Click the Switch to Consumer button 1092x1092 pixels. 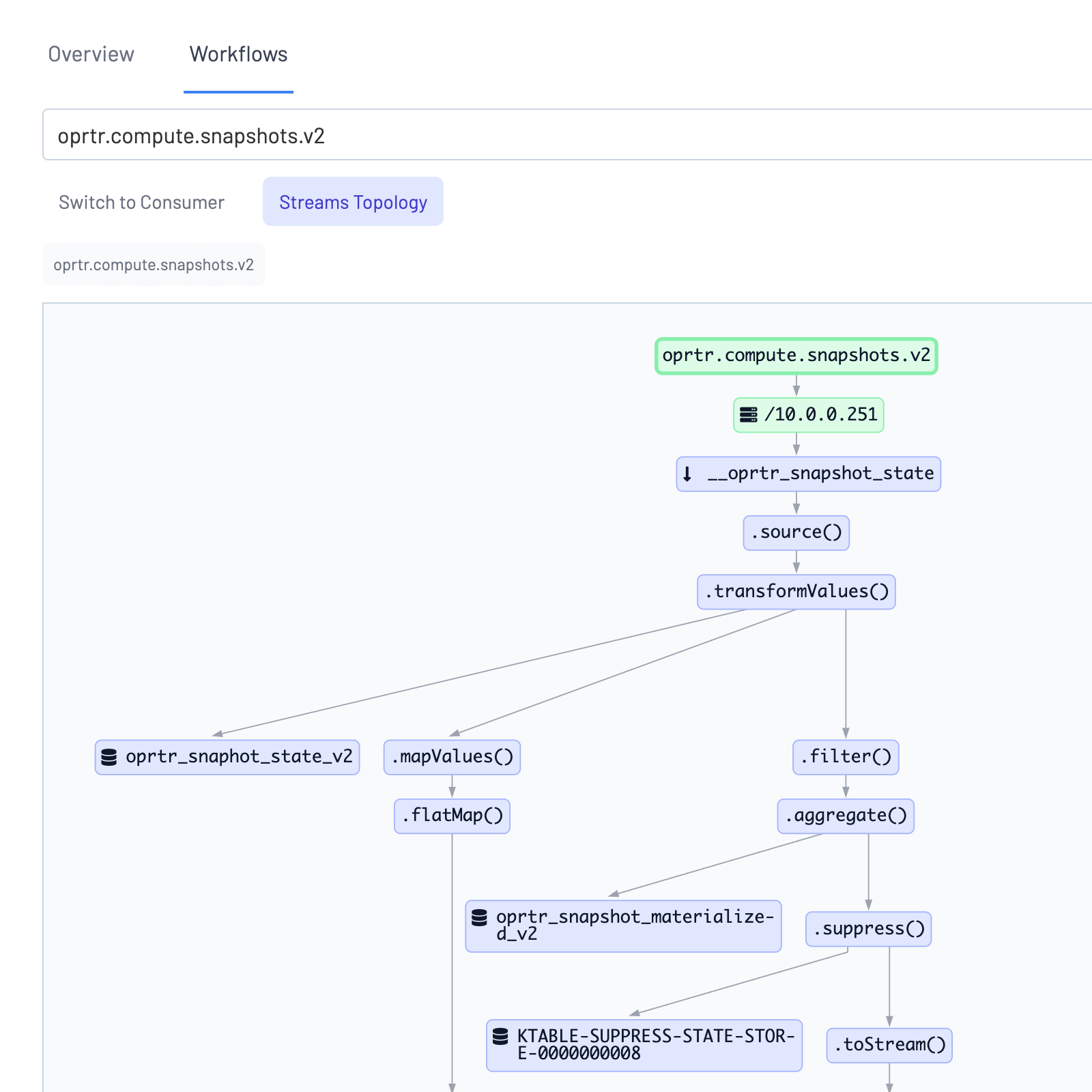[x=141, y=202]
